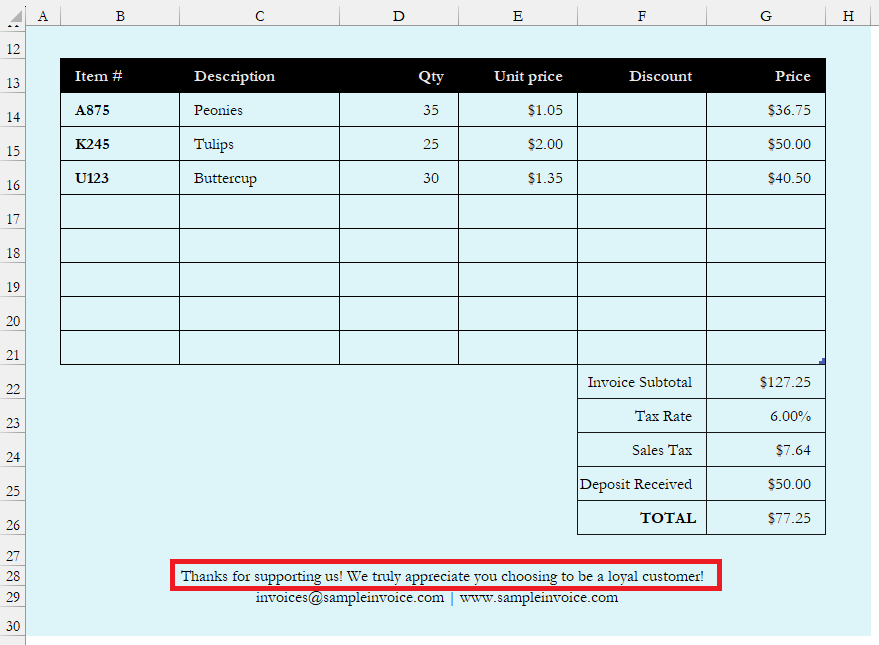Viewport: 879px width, 645px height.
Task: Select the $40.50 price cell
Action: tap(766, 178)
